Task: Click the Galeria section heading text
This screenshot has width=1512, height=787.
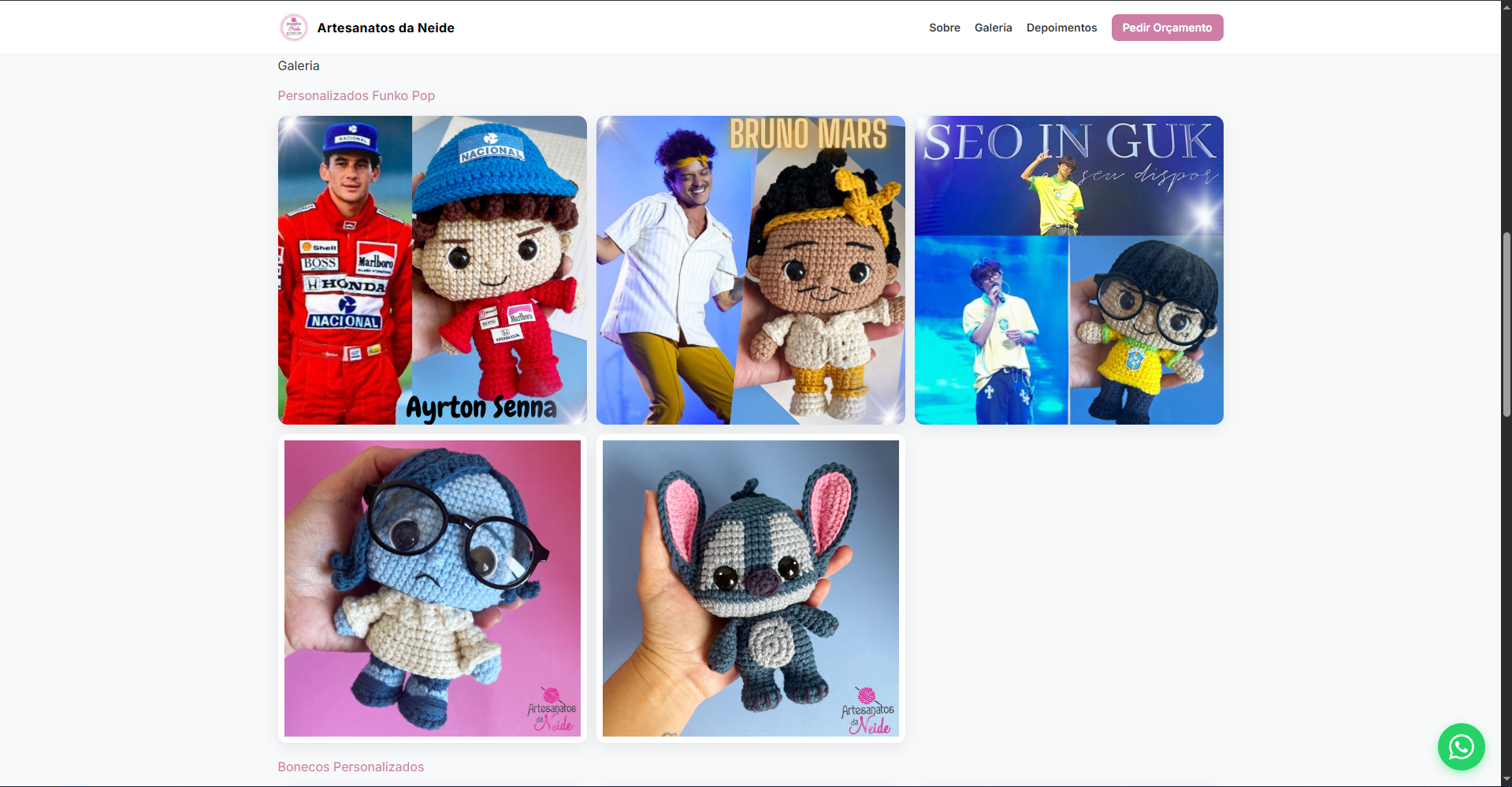Action: coord(299,66)
